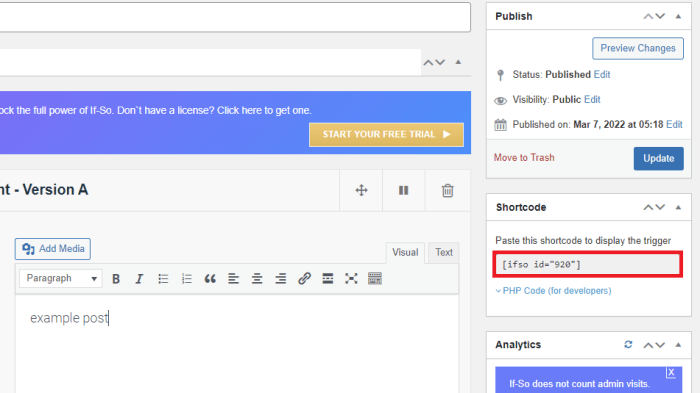Viewport: 700px width, 393px height.
Task: Switch to the Text editor tab
Action: [x=444, y=252]
